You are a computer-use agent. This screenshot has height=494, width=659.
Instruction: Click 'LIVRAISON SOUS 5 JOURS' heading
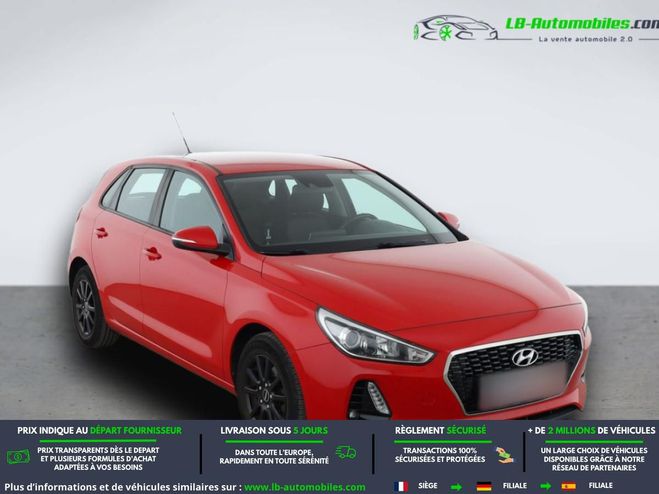click(274, 431)
